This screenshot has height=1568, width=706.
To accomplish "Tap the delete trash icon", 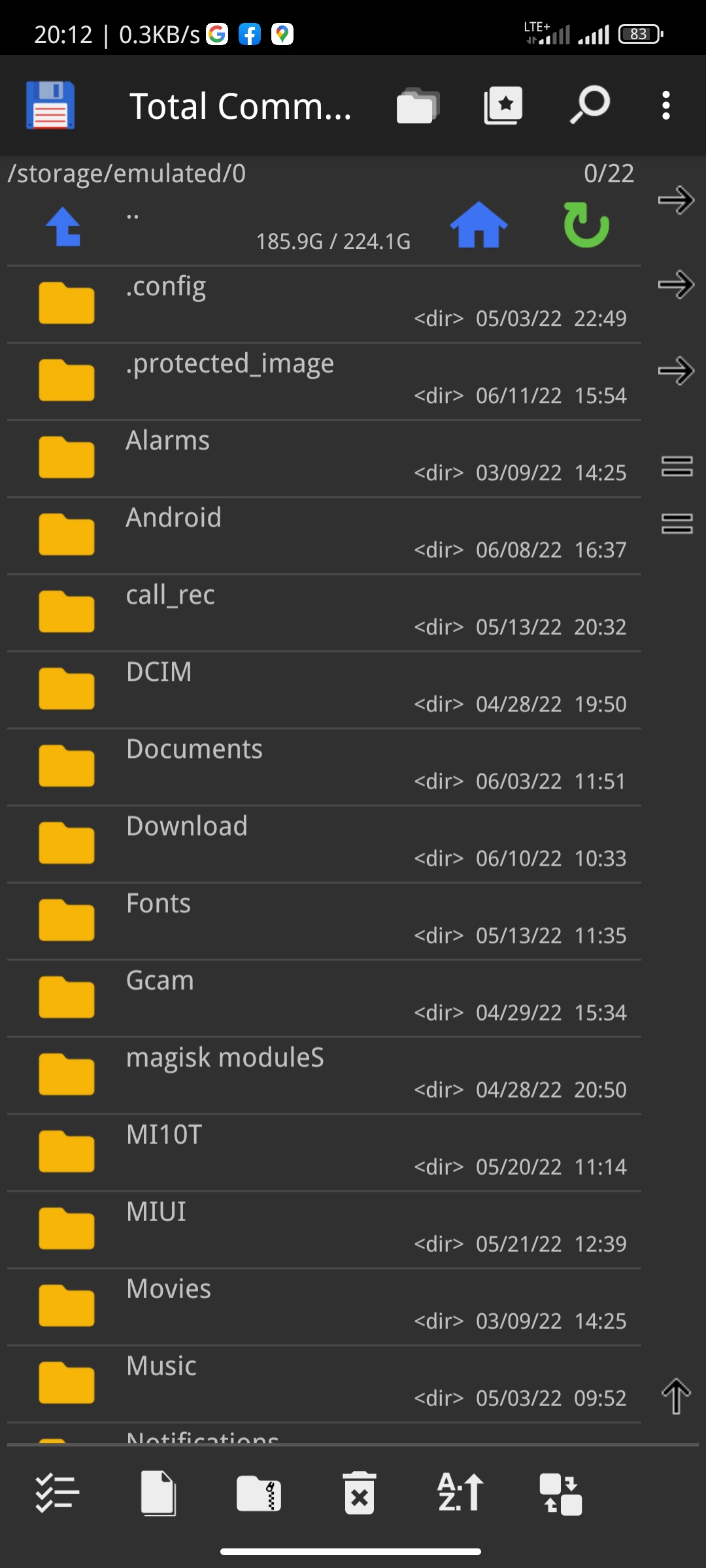I will pos(360,1494).
